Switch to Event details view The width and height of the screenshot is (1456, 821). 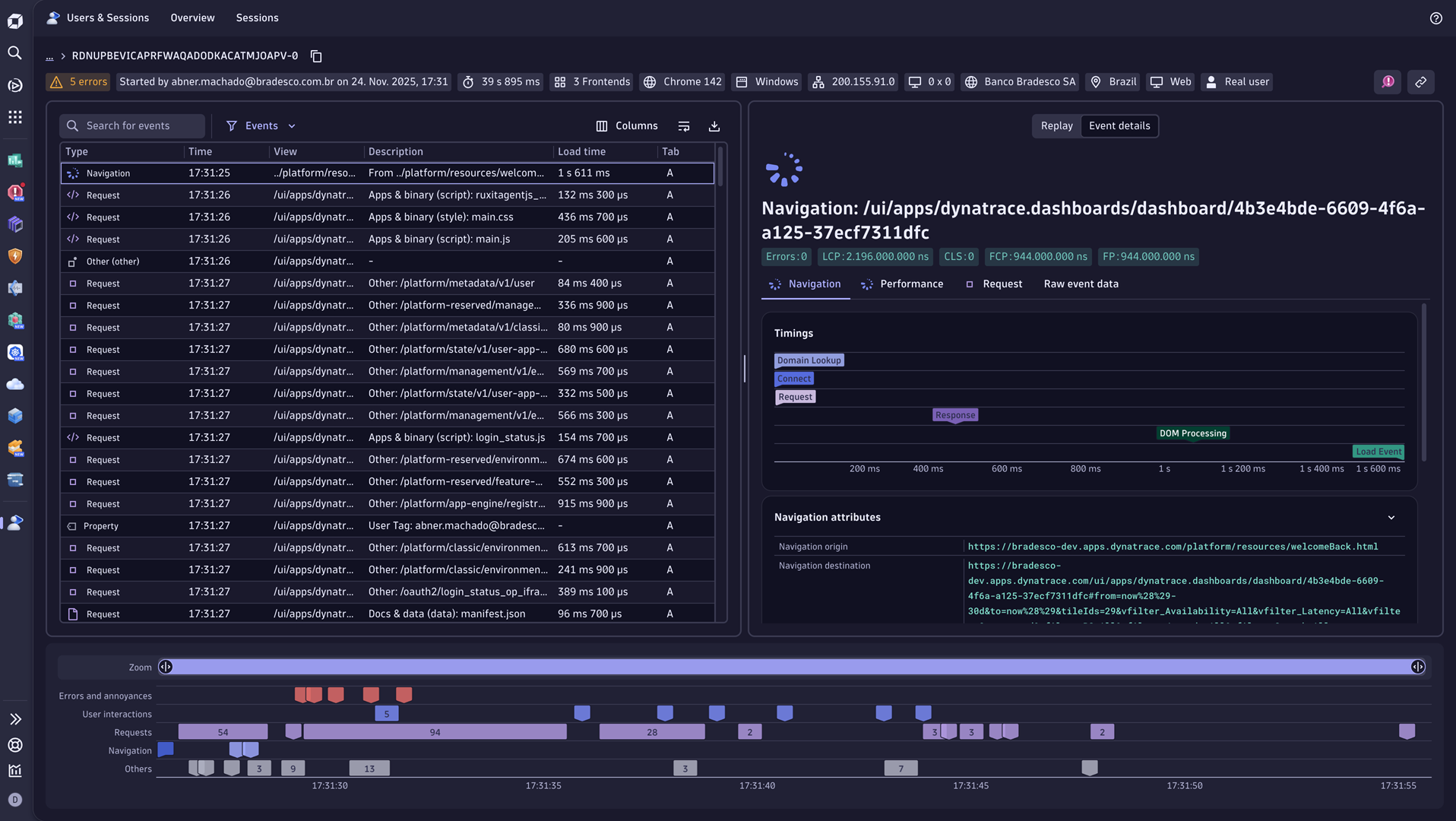coord(1119,126)
